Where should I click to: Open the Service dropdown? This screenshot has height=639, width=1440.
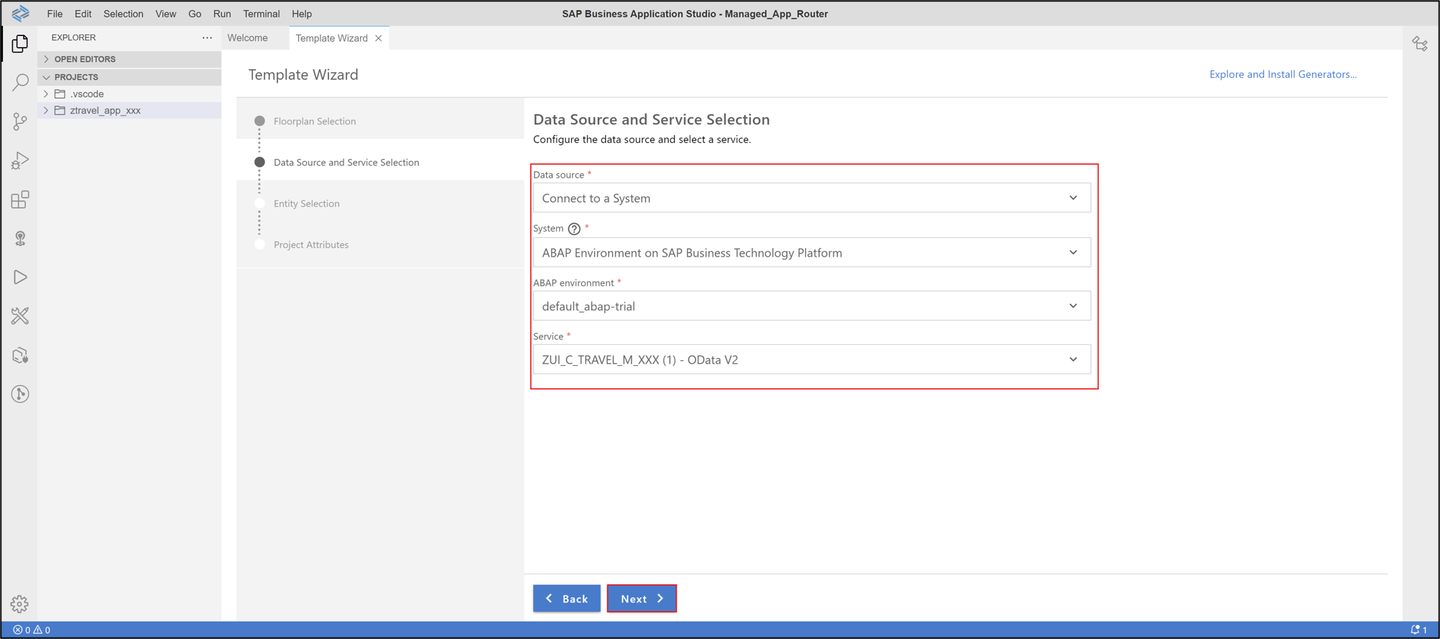[x=811, y=359]
